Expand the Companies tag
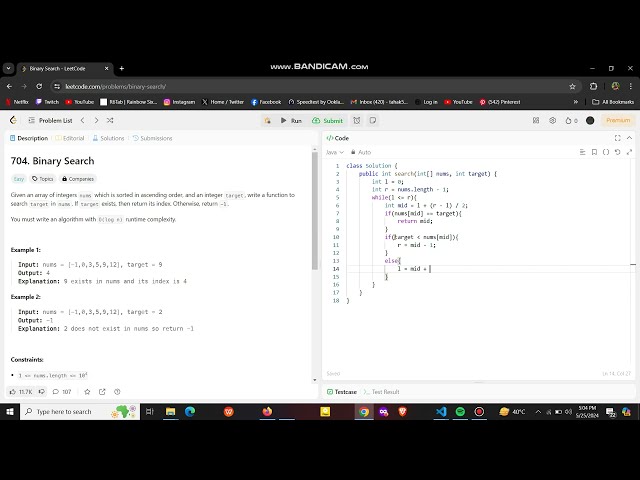640x480 pixels. [x=78, y=179]
